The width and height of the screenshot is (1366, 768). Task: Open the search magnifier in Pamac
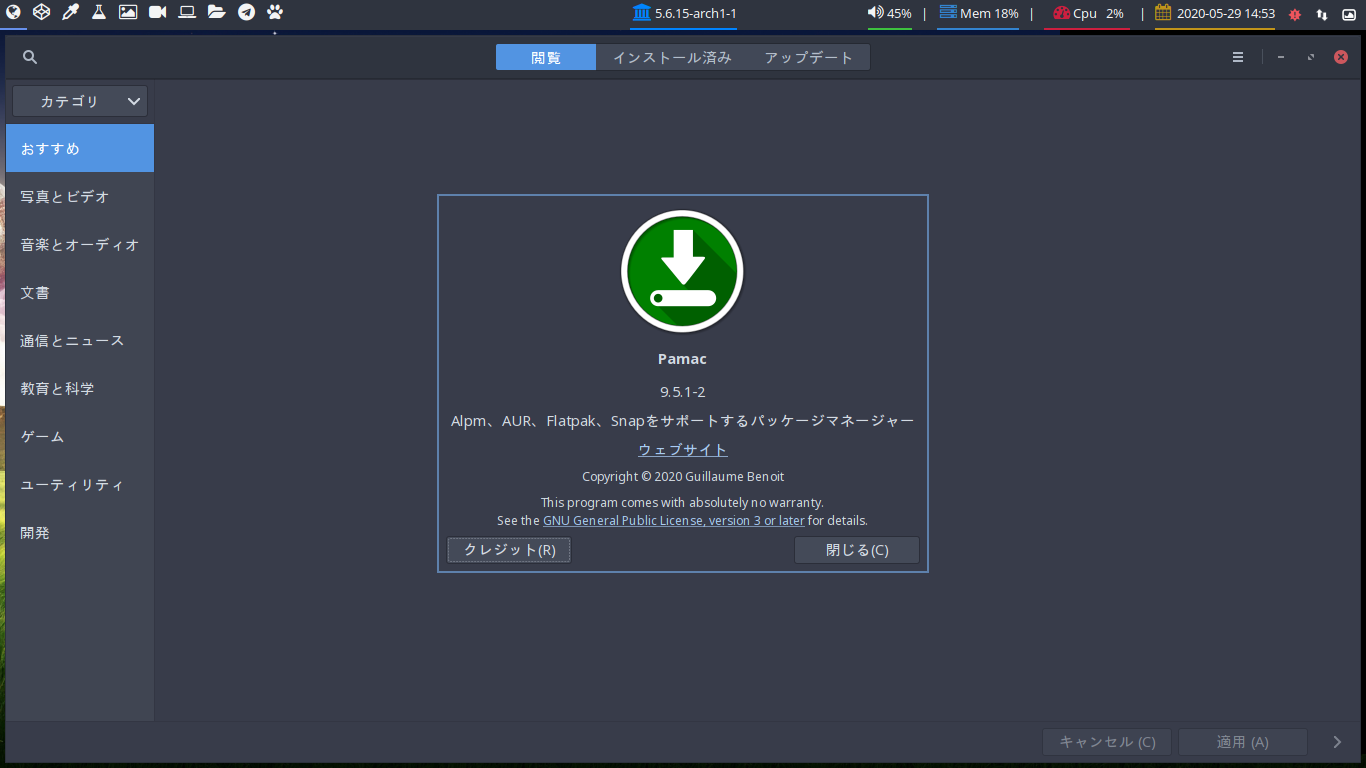tap(30, 57)
